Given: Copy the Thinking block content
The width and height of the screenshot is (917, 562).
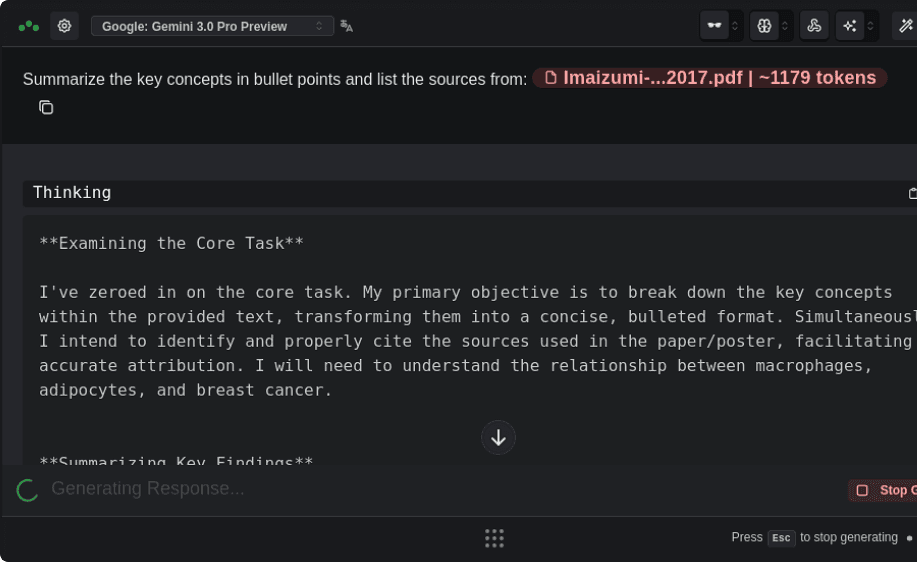Looking at the screenshot, I should (x=911, y=193).
